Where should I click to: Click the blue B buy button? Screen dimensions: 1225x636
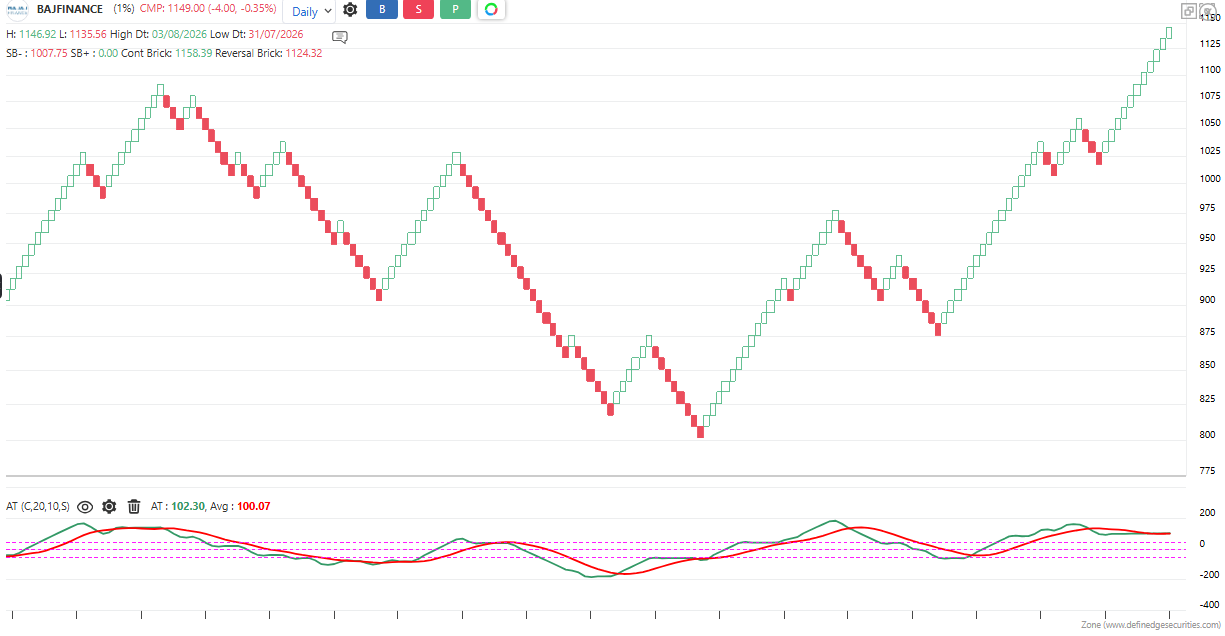click(x=381, y=10)
